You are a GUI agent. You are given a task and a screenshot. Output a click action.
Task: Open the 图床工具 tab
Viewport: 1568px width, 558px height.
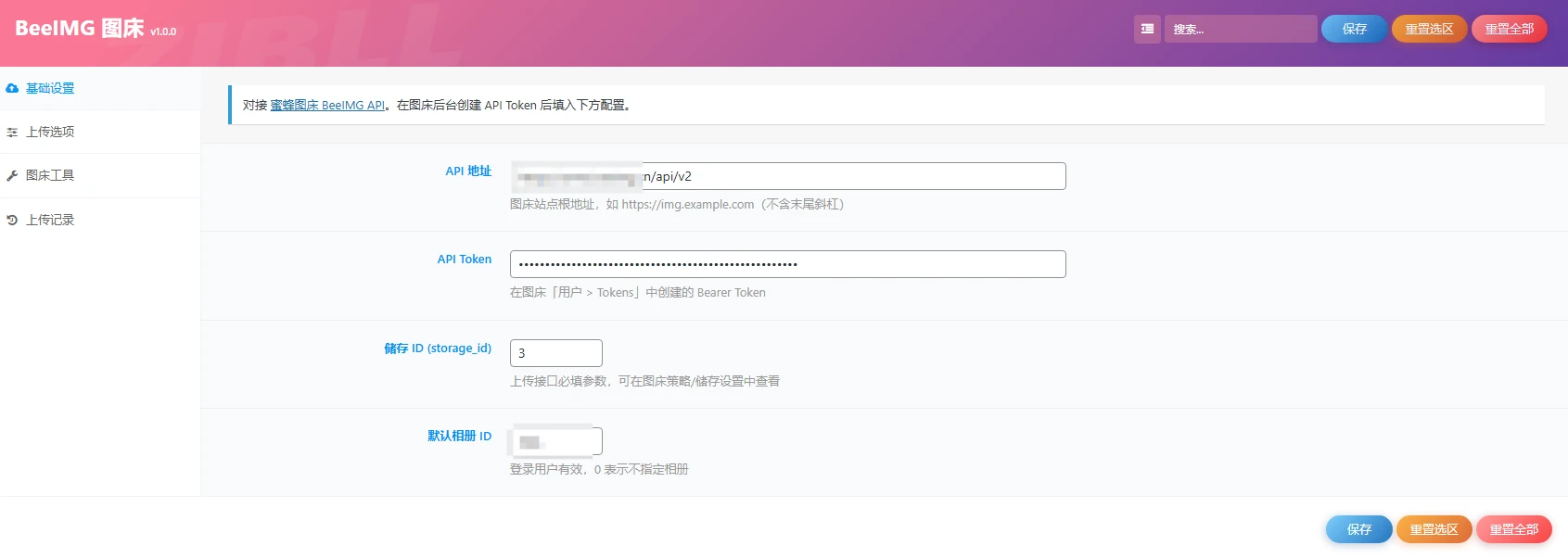pyautogui.click(x=100, y=175)
